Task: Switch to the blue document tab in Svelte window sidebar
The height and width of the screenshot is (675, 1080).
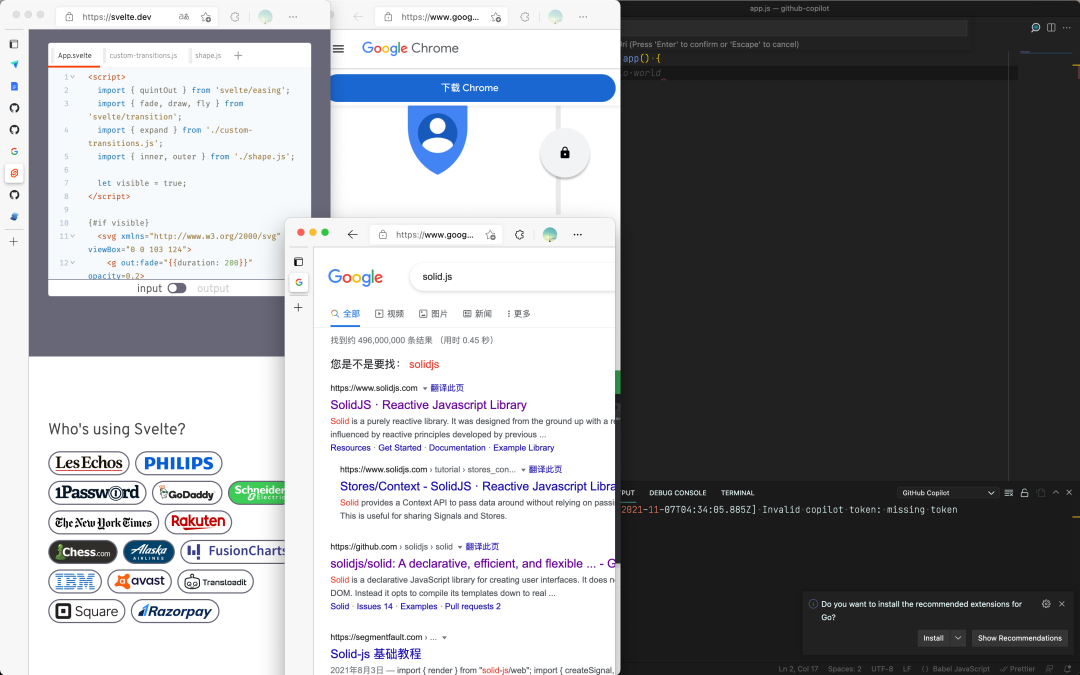Action: point(14,86)
